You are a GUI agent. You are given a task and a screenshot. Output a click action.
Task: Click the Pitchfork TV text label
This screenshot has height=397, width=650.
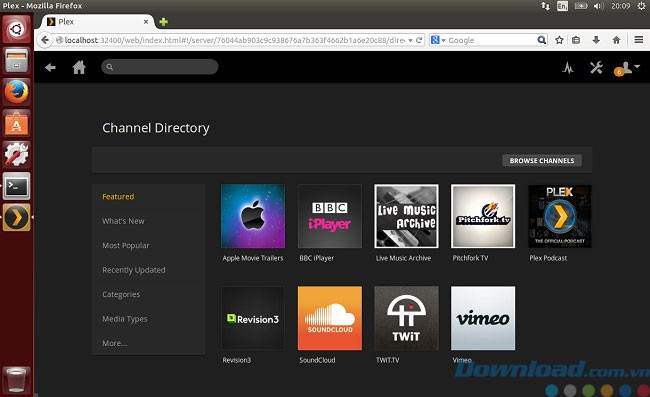tap(470, 258)
